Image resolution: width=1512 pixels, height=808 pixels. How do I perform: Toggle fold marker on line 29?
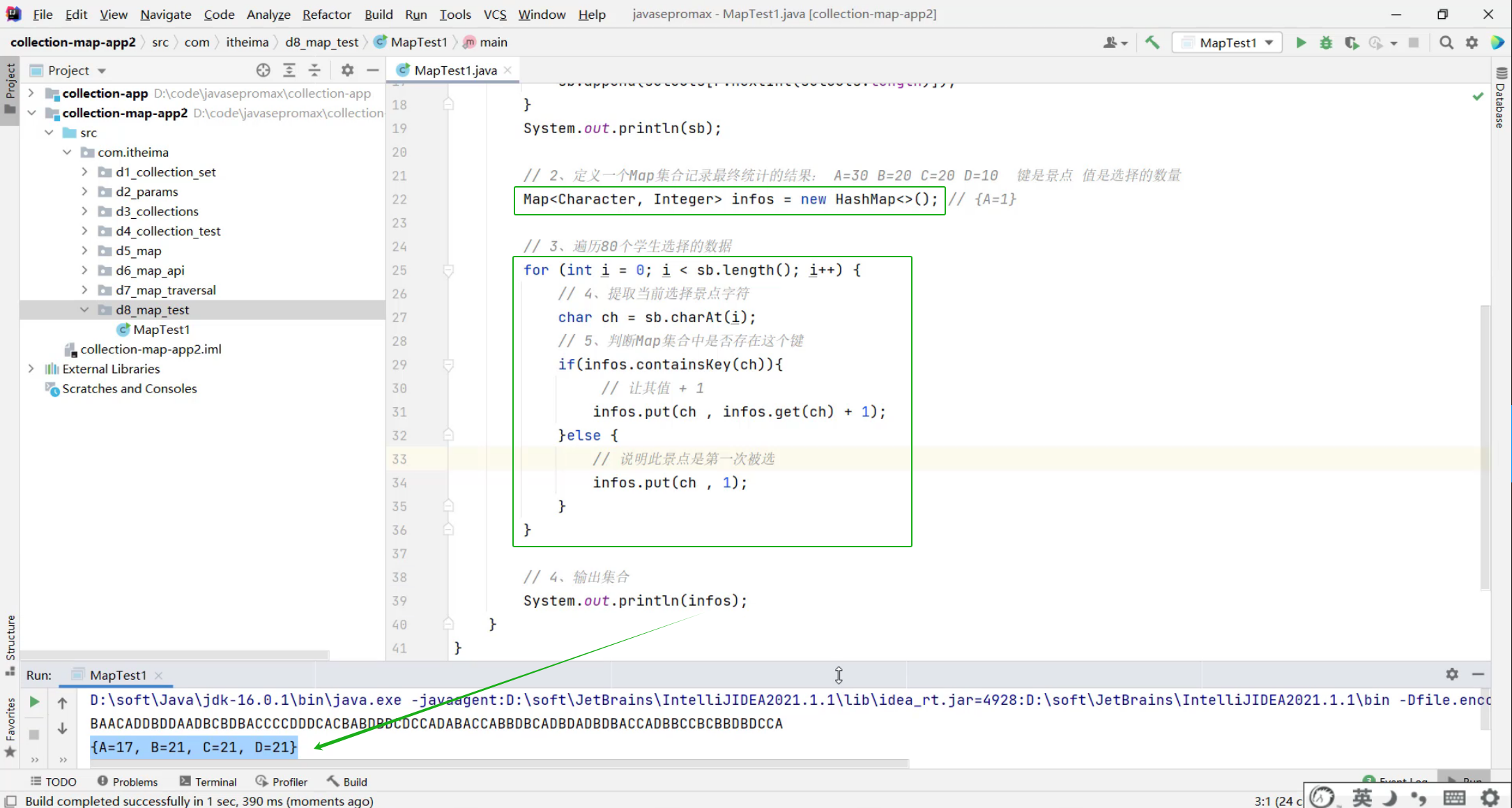[x=448, y=365]
